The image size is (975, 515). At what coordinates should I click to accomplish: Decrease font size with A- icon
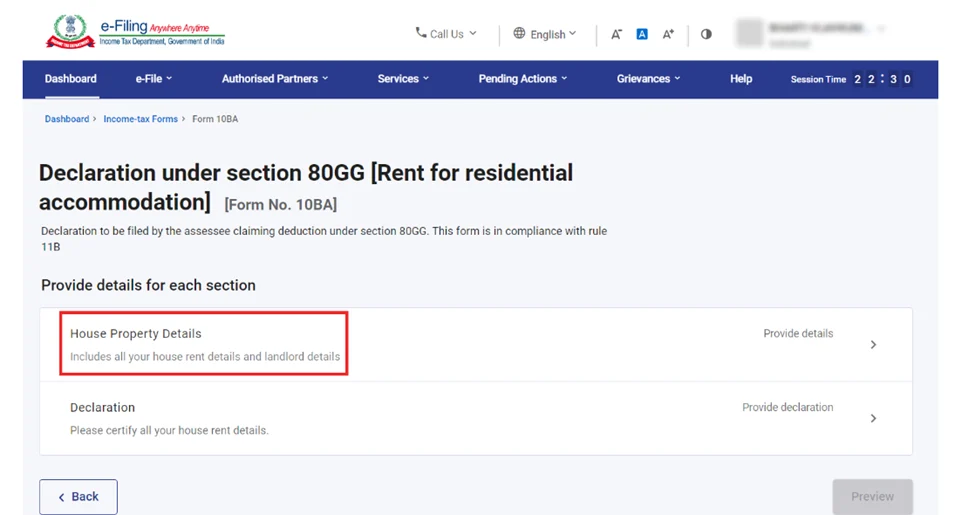(x=616, y=34)
